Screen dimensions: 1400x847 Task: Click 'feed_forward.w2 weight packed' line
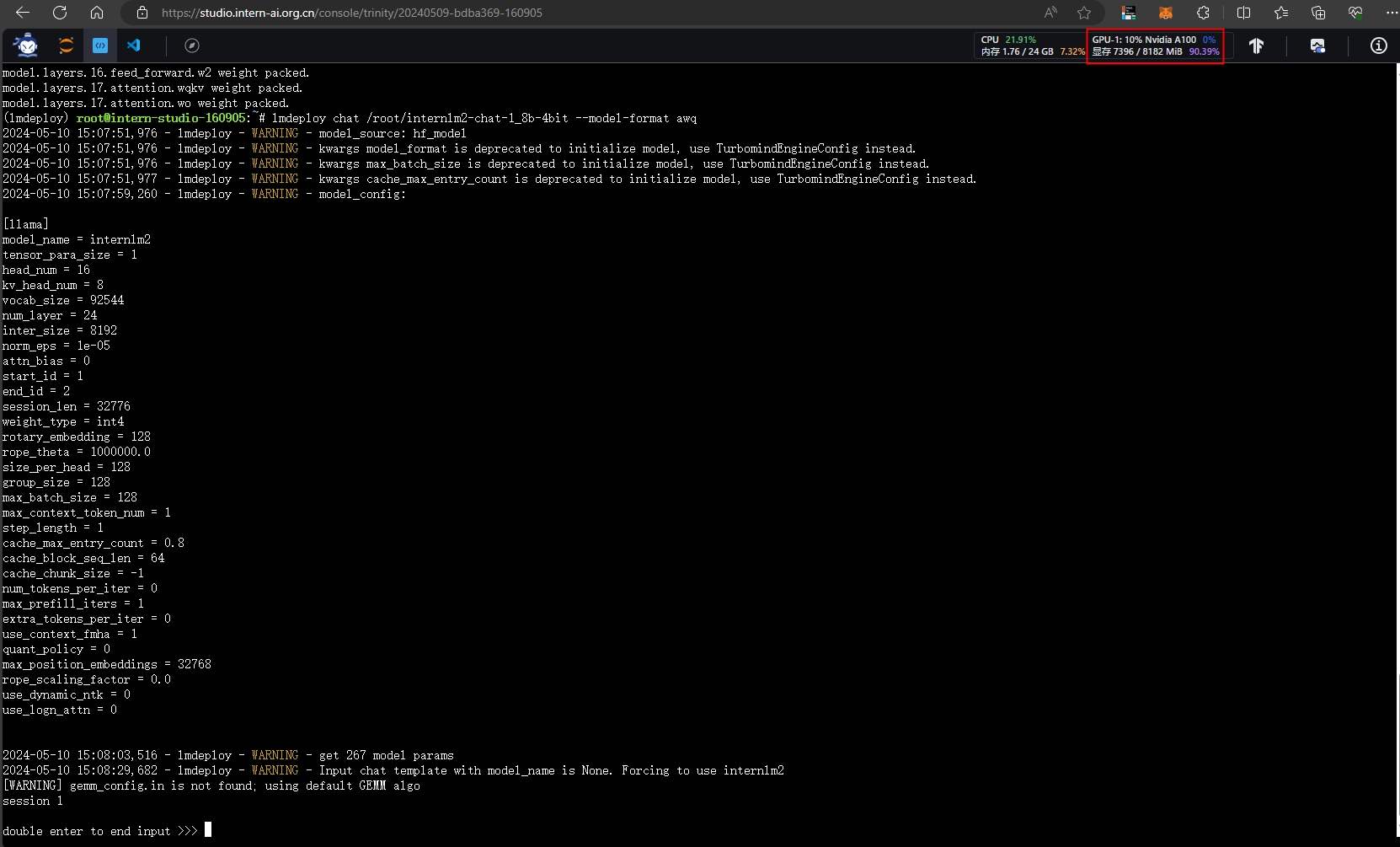156,72
